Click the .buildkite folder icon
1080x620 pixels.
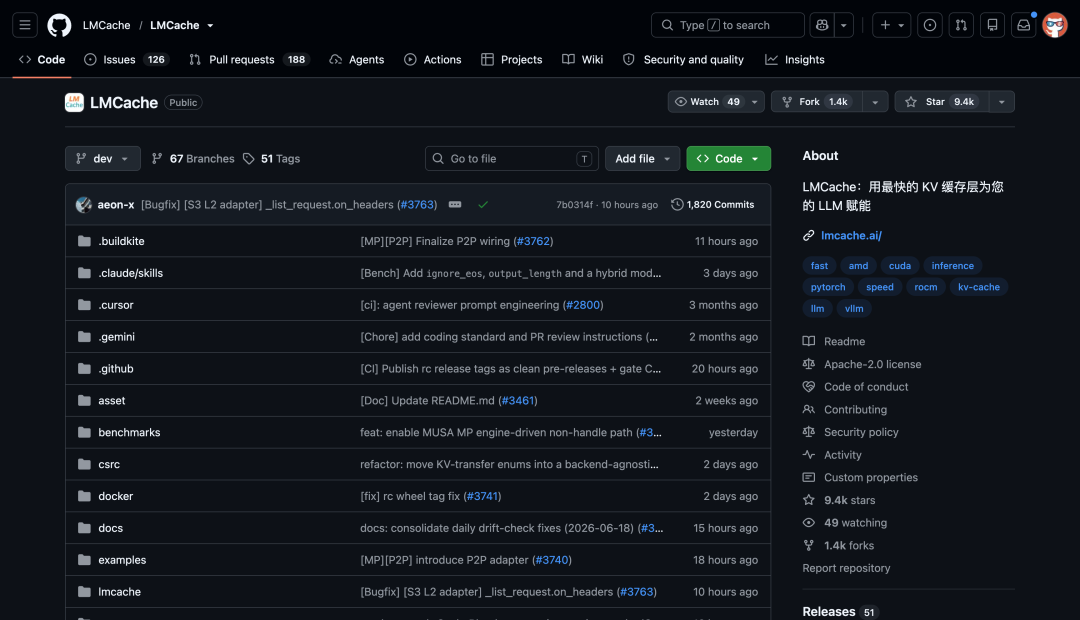84,241
